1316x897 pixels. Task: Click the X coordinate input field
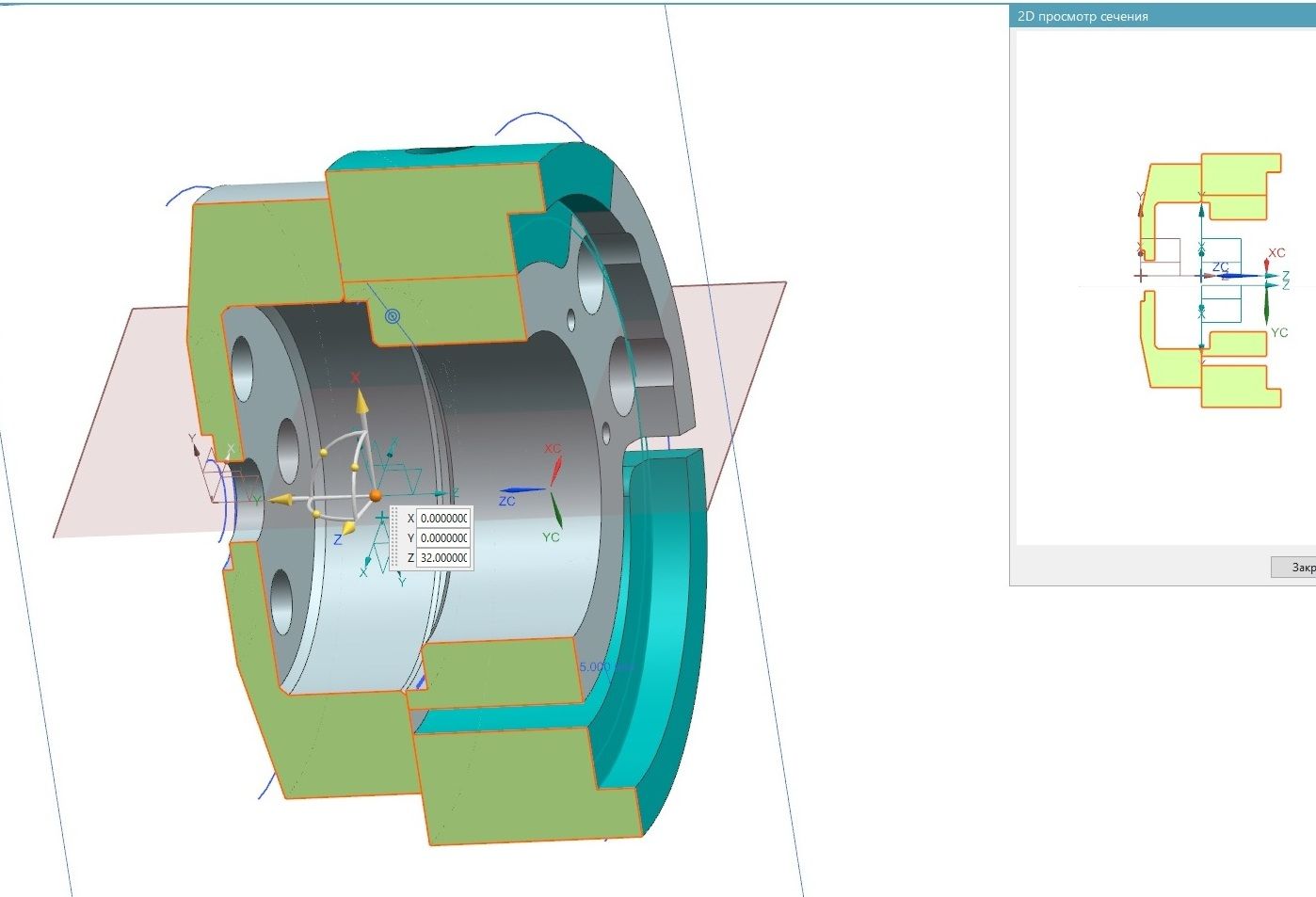443,518
